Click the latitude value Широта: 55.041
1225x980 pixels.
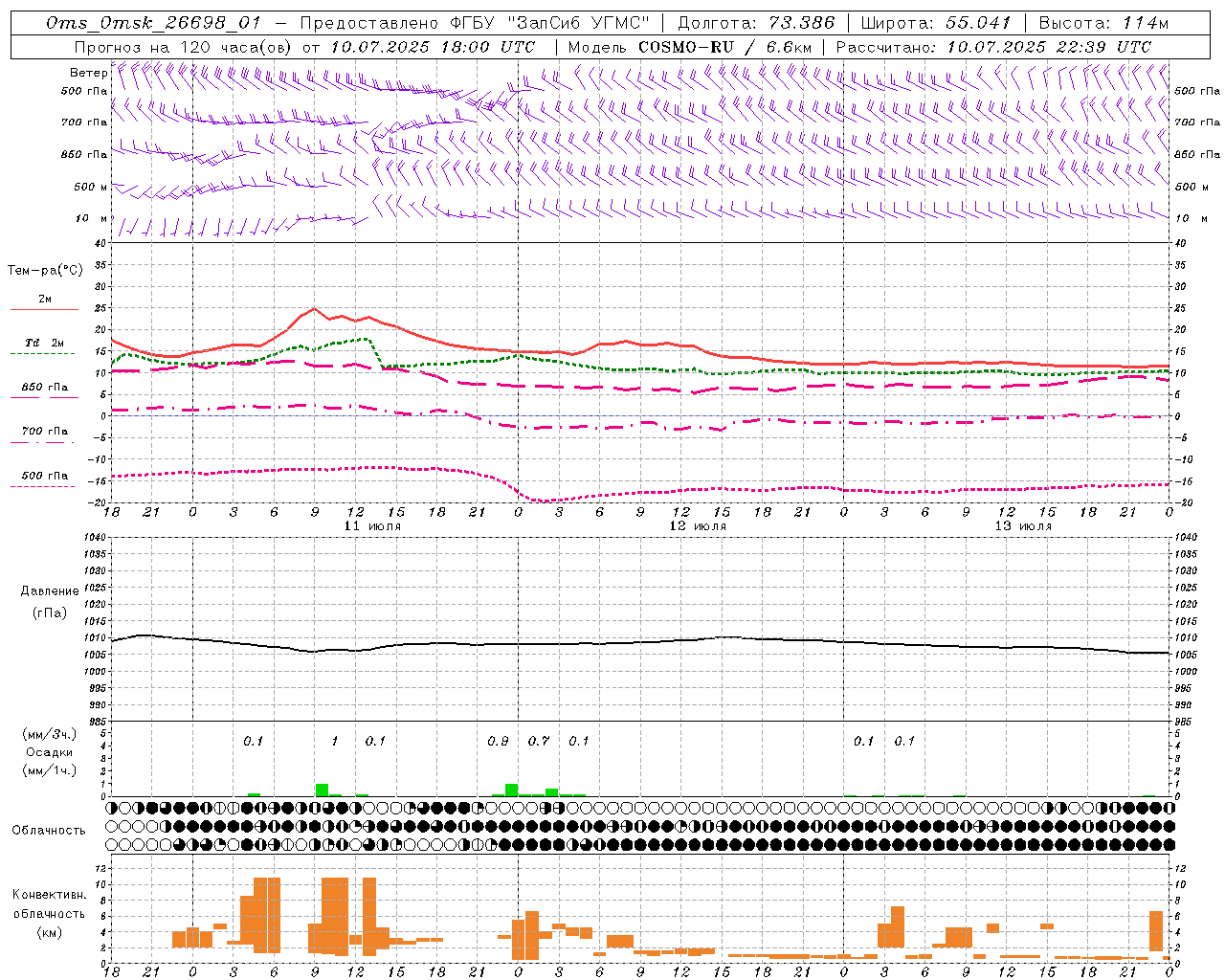tap(936, 23)
